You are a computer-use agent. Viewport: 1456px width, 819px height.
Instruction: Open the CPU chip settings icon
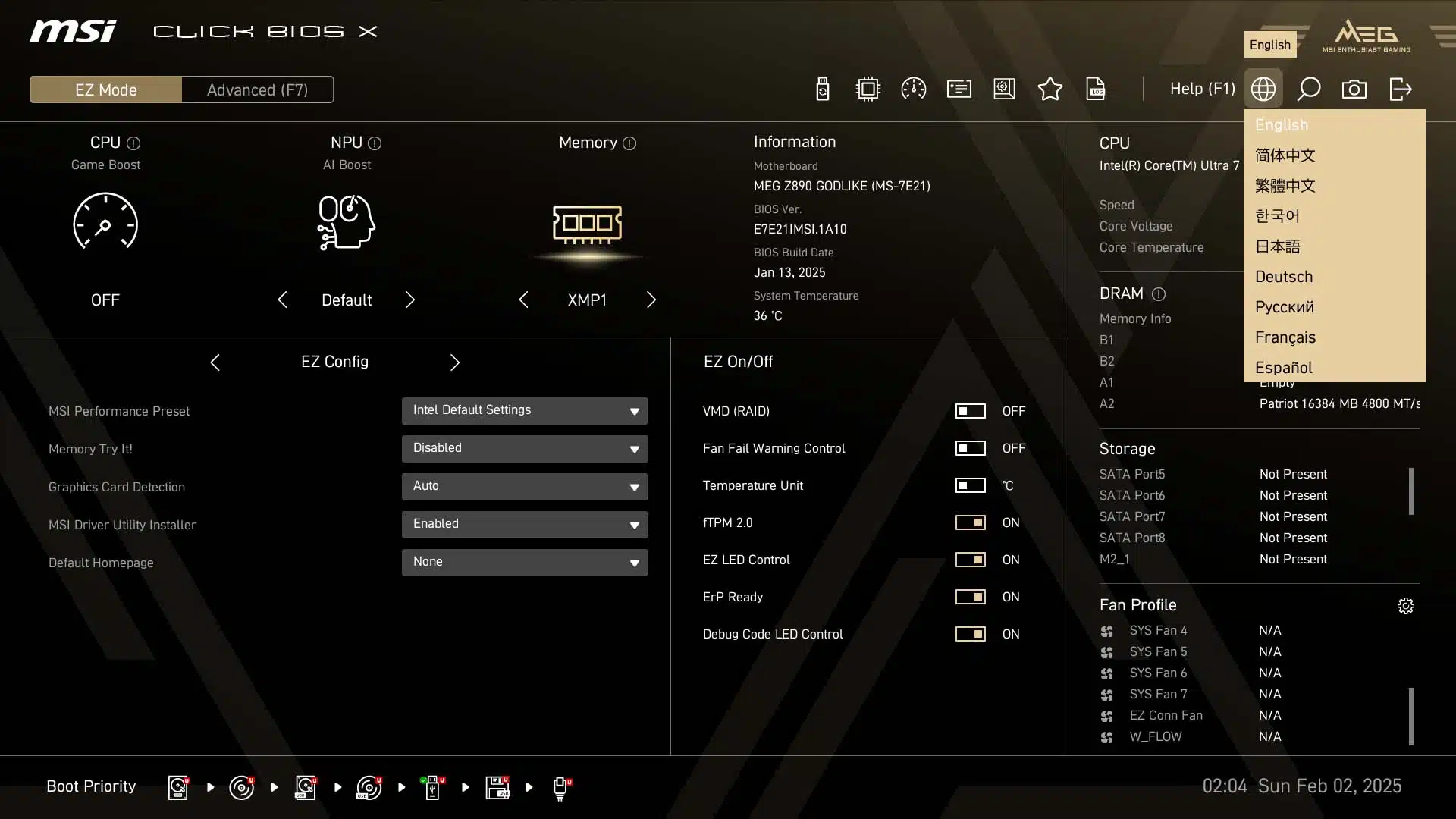[868, 89]
